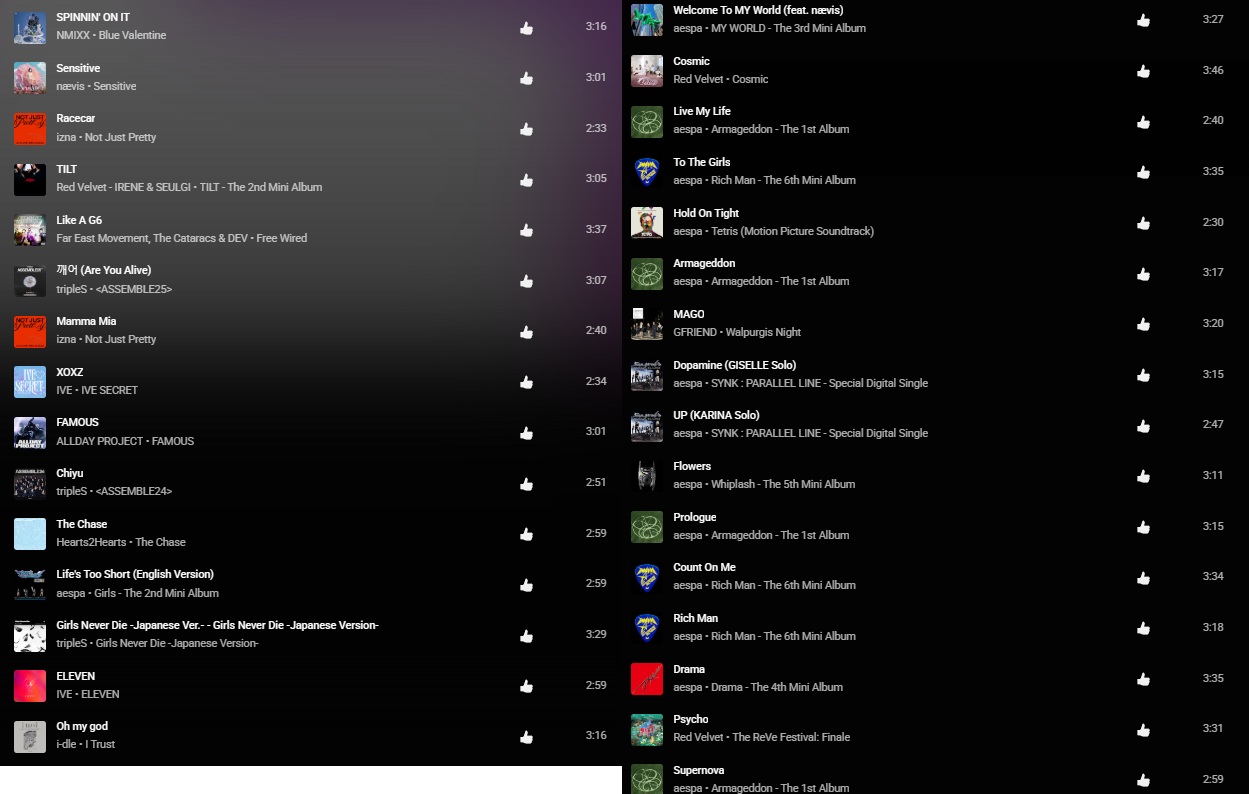
Task: Select the song title TILT
Action: point(67,169)
